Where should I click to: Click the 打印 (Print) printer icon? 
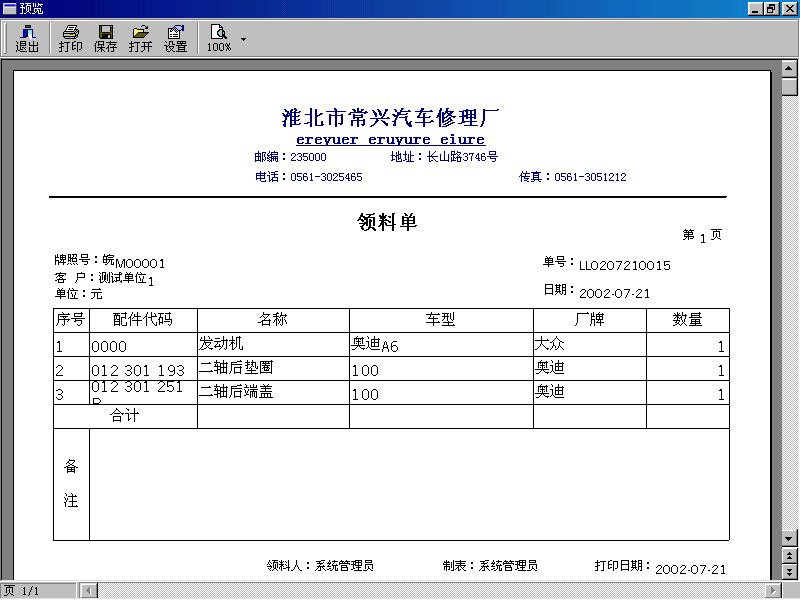[x=70, y=39]
